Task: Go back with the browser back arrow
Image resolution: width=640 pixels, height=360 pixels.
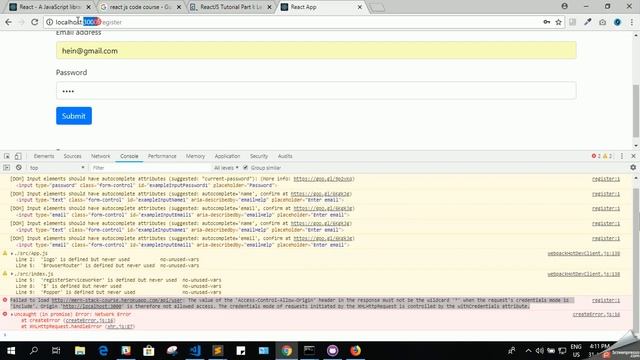Action: tap(9, 22)
